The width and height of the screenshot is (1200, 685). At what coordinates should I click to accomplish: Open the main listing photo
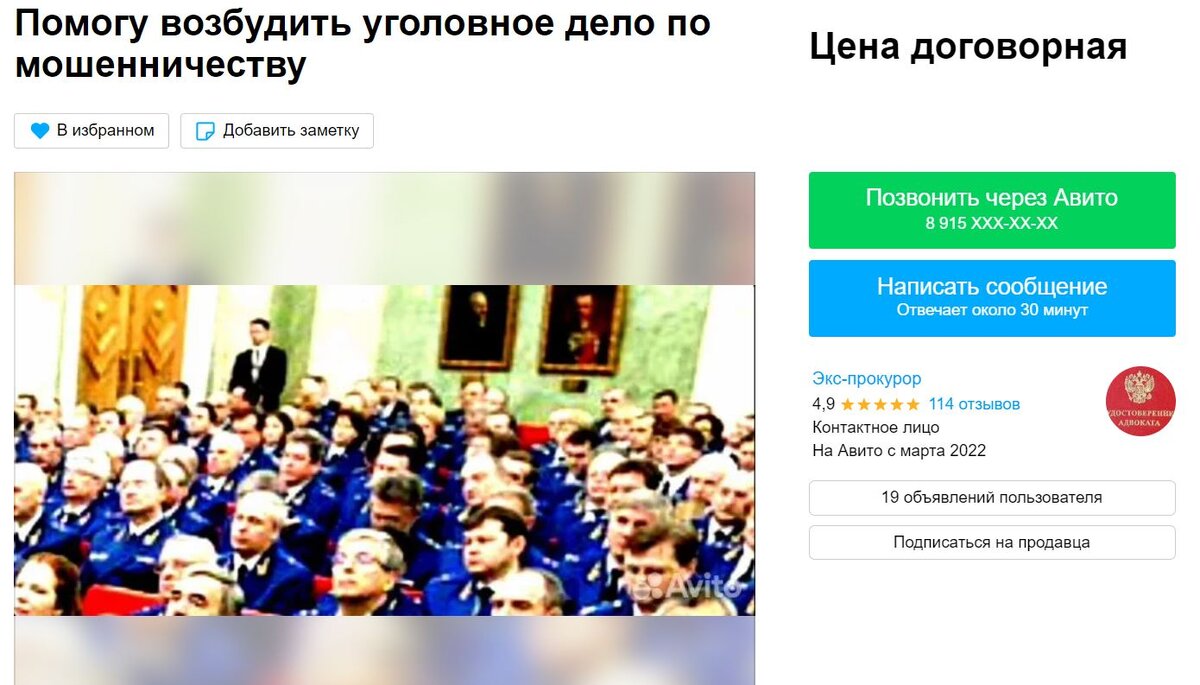click(384, 450)
